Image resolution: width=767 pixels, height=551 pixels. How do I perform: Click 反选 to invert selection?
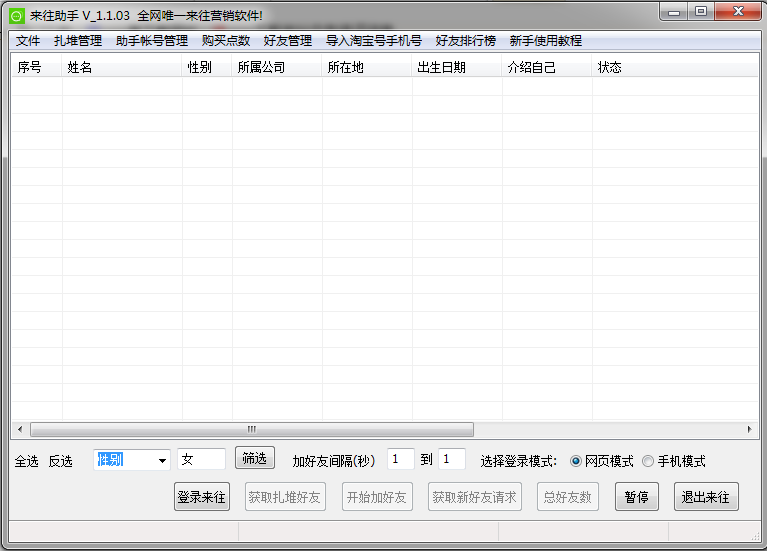point(61,461)
